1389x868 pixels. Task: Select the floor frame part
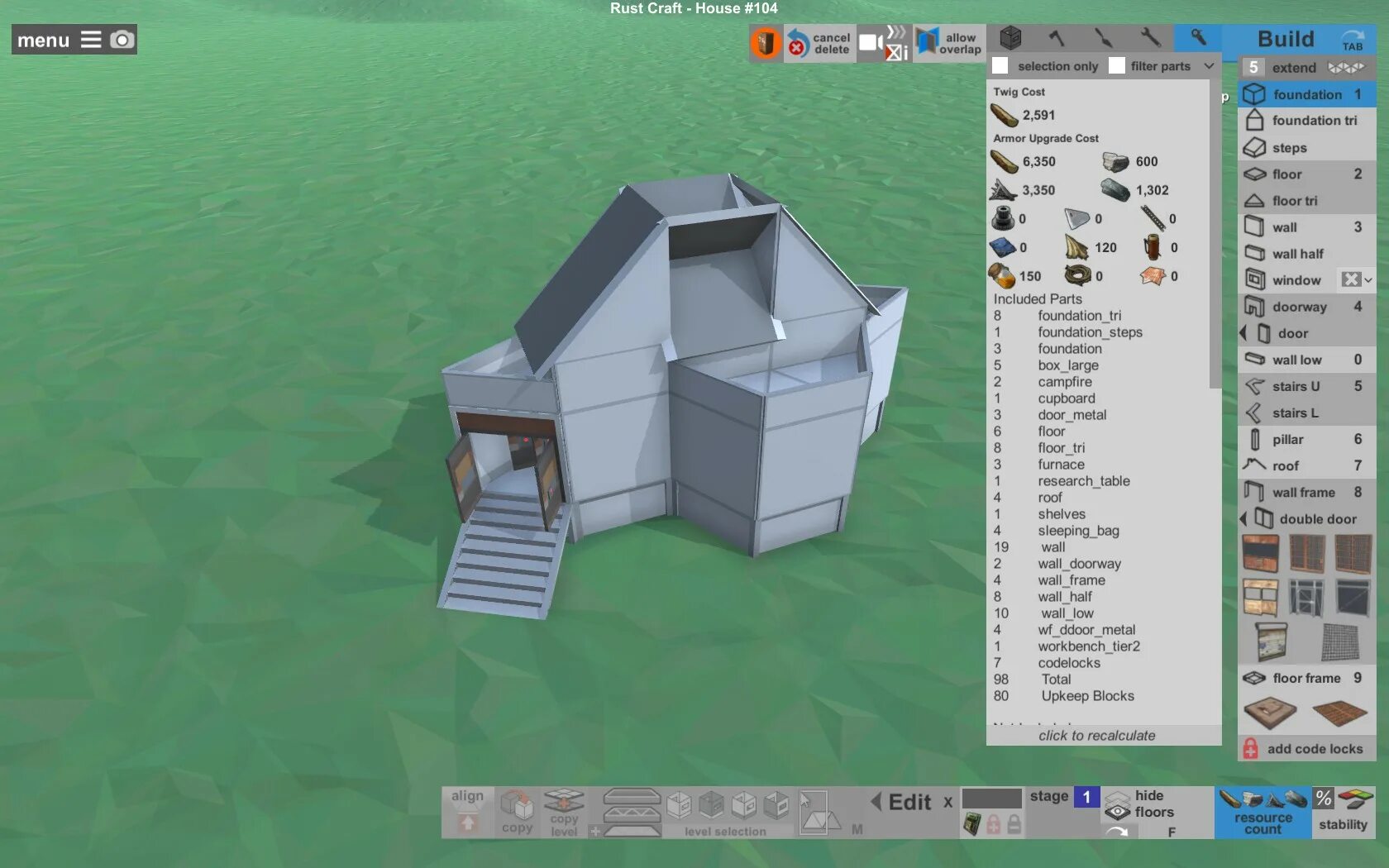point(1307,678)
